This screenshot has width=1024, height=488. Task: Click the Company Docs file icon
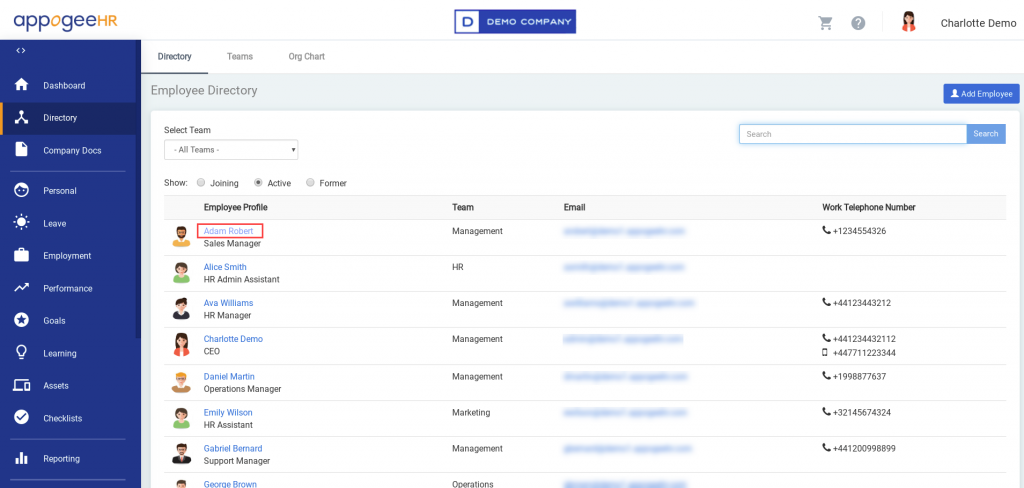(x=21, y=150)
